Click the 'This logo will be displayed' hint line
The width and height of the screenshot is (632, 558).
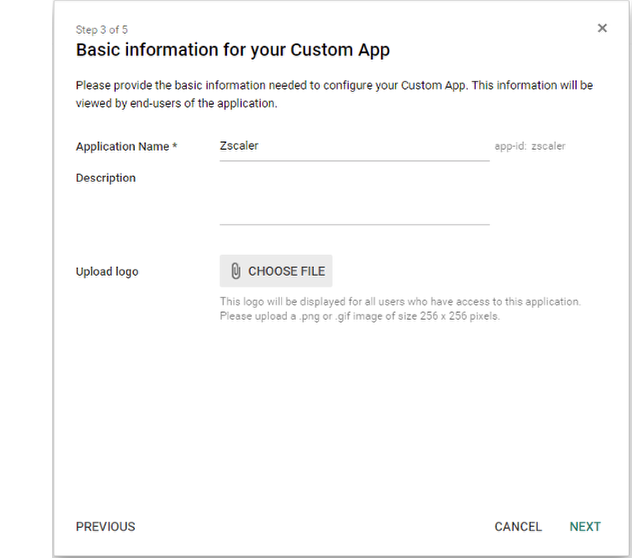400,302
